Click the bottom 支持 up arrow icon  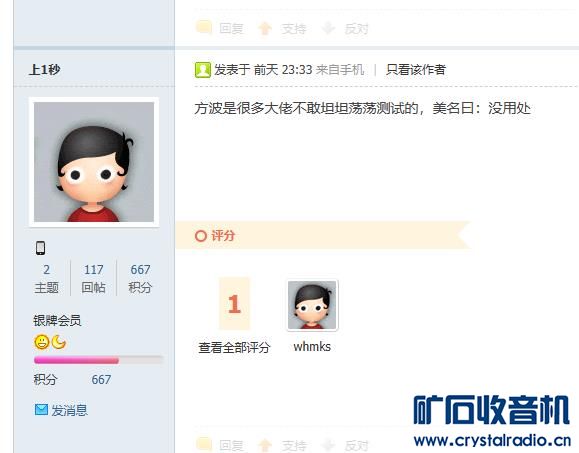click(265, 445)
